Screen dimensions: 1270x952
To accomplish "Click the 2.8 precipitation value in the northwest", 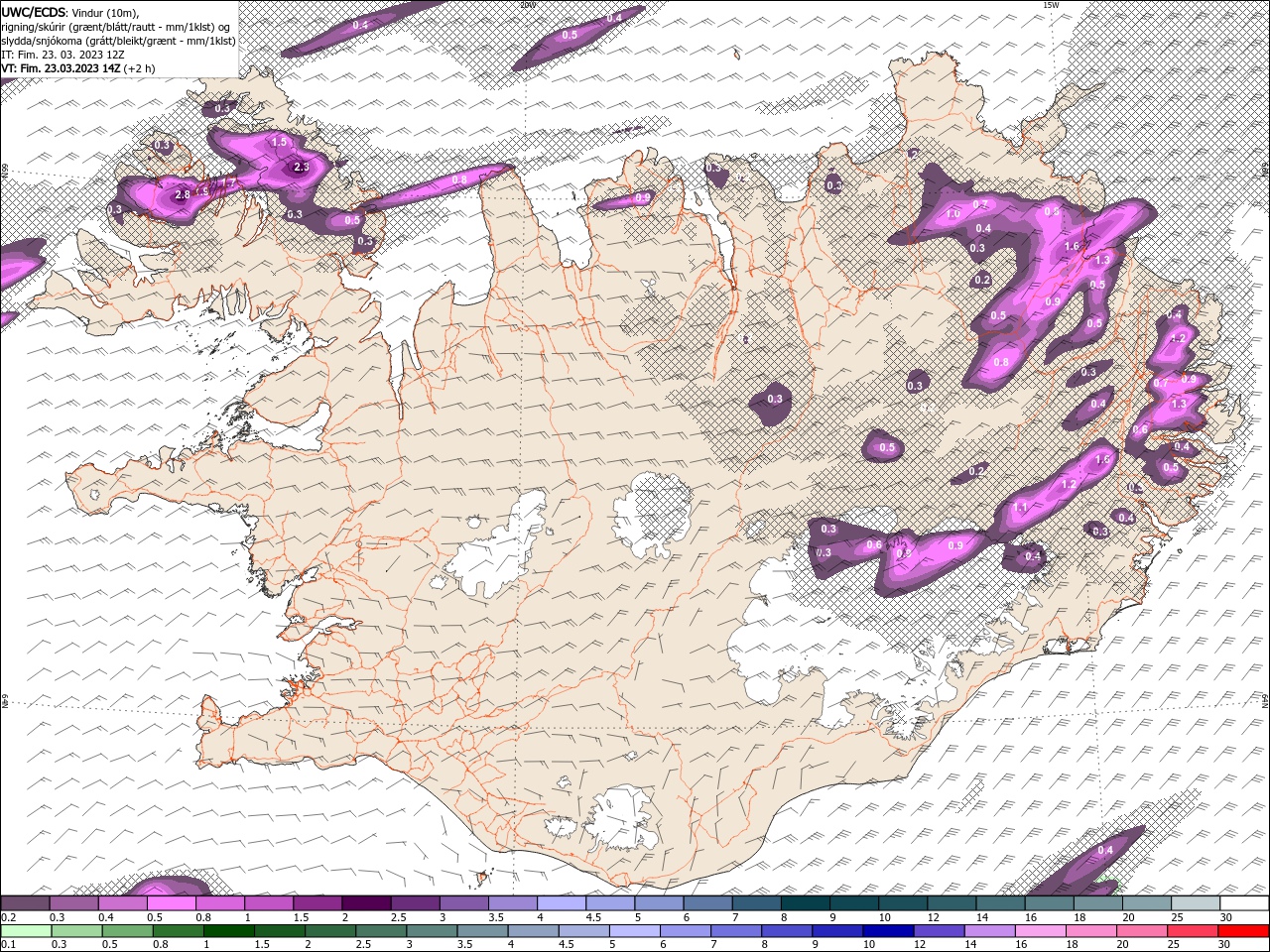I will click(x=183, y=195).
